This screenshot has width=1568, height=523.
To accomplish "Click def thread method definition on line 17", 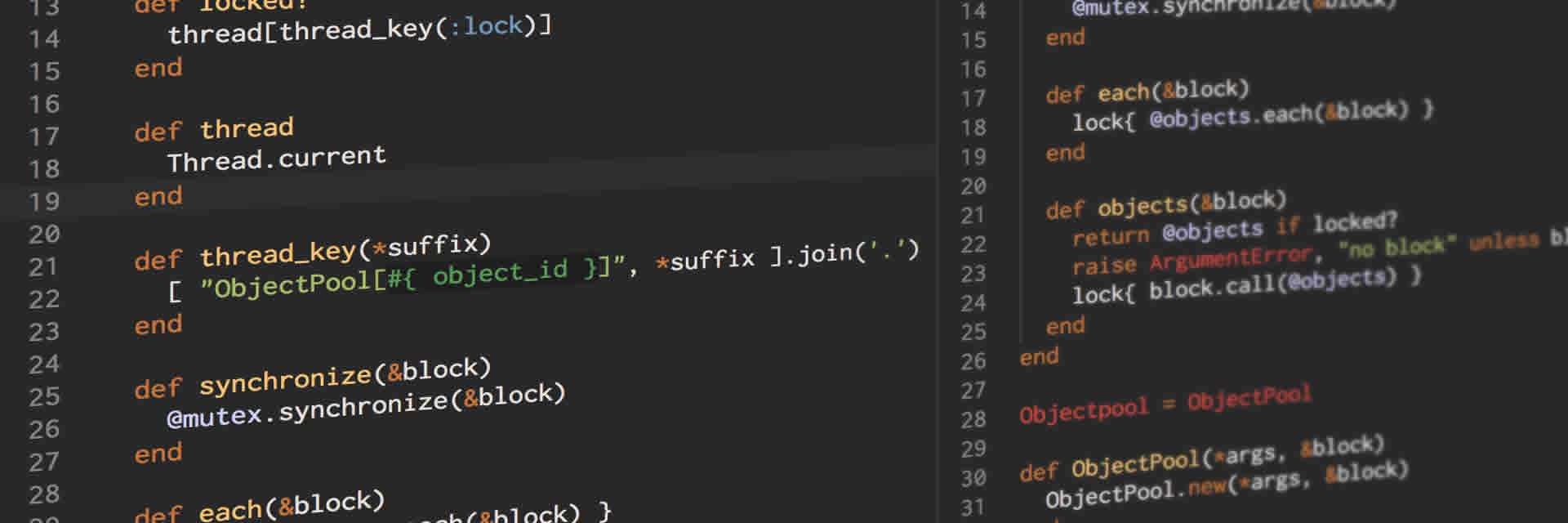I will pyautogui.click(x=214, y=130).
